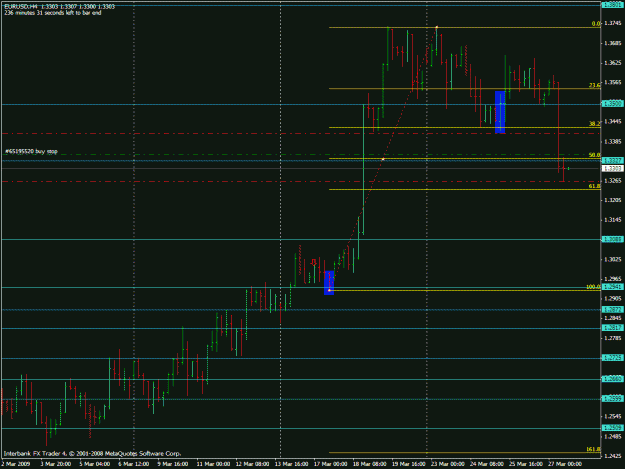Click the Fibonacci 161.8 level label
This screenshot has height=469, width=625.
(594, 449)
